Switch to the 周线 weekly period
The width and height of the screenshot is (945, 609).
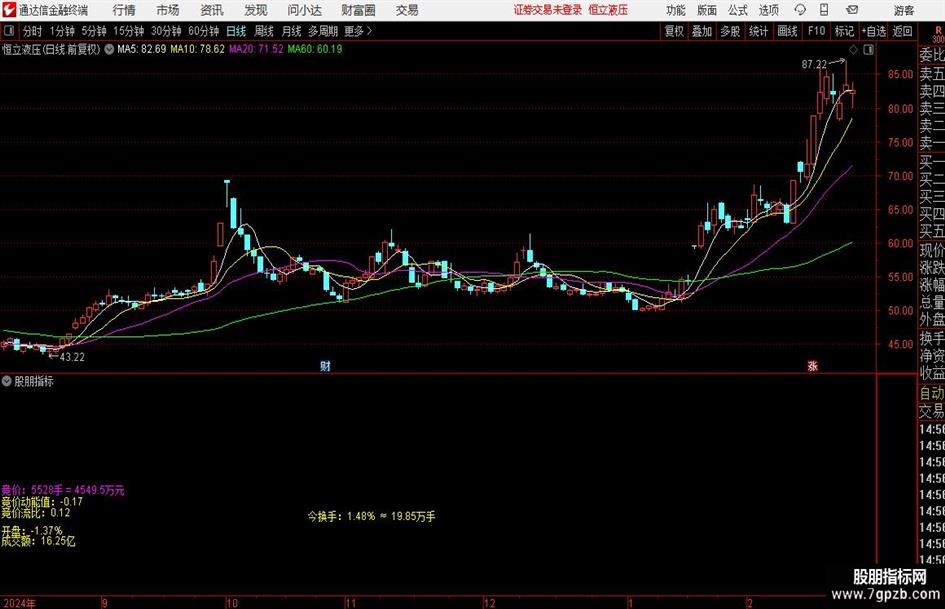pos(264,31)
